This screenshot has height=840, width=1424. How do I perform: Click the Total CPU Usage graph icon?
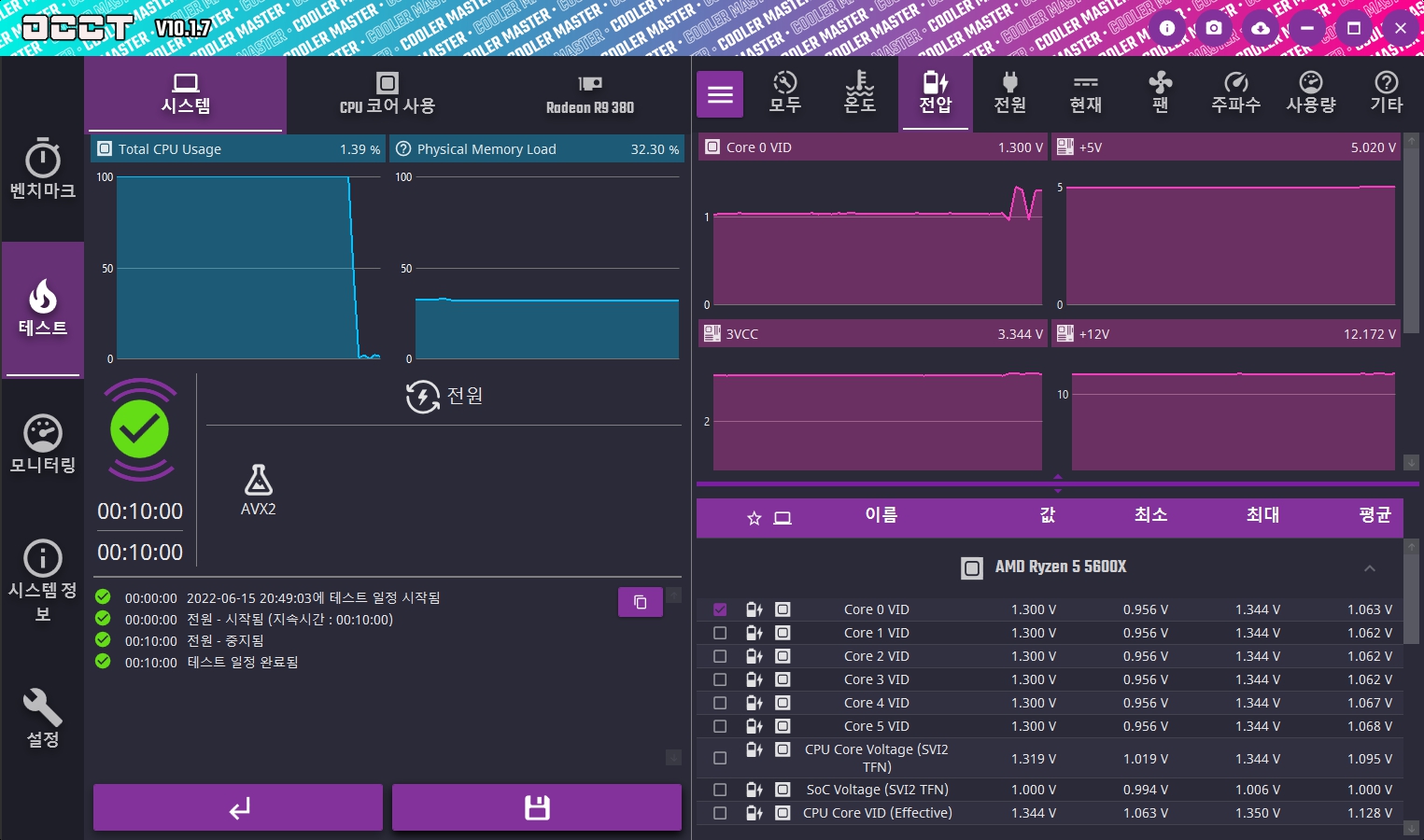(x=105, y=148)
